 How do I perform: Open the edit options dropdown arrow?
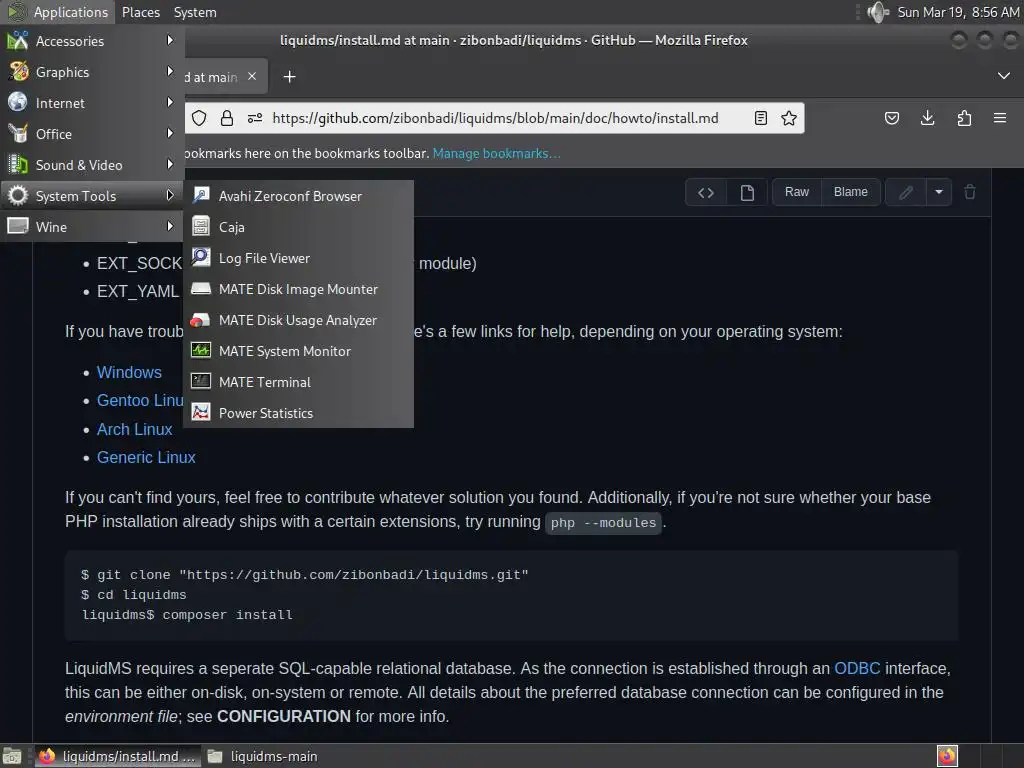click(939, 193)
